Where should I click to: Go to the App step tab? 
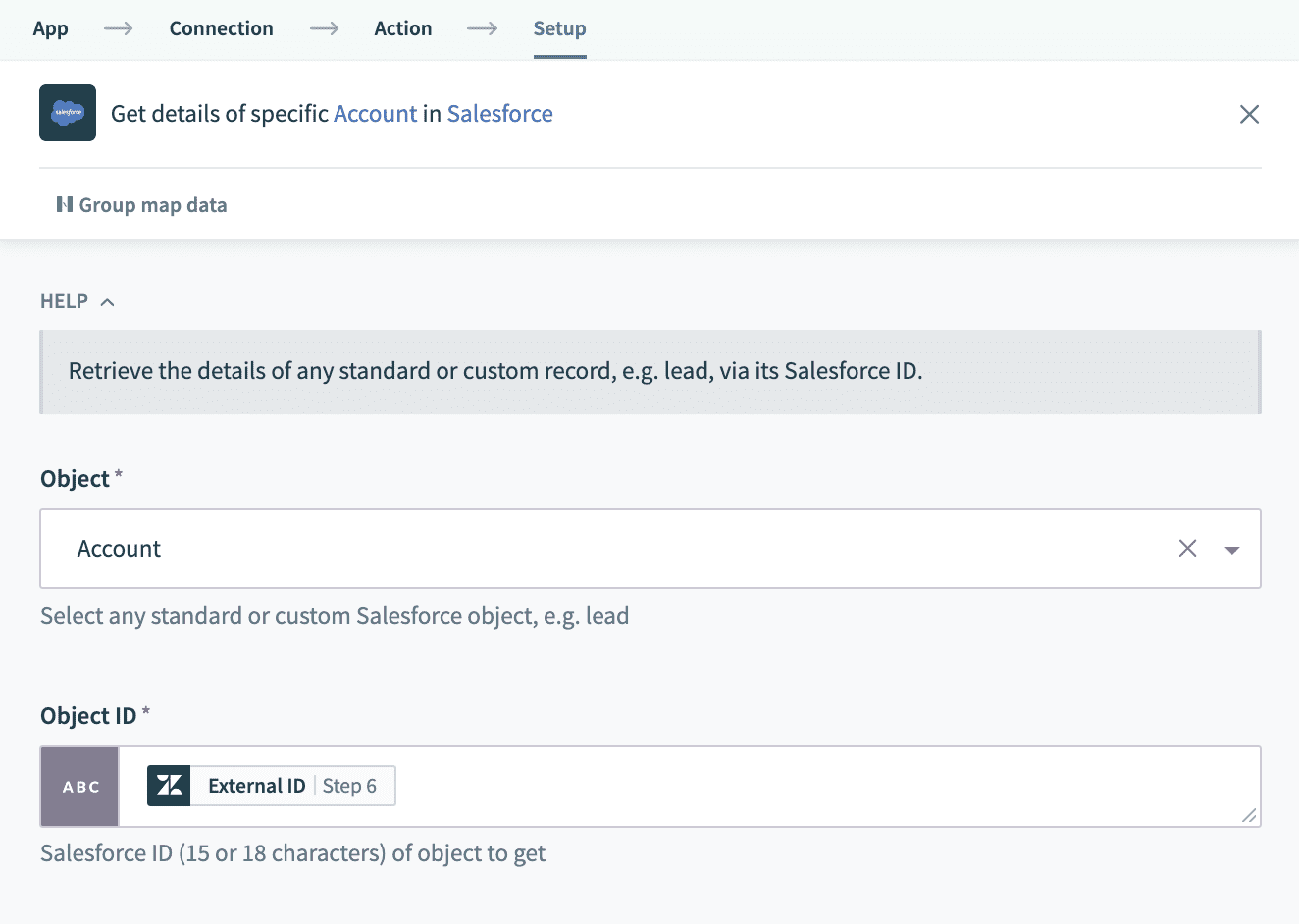coord(50,28)
